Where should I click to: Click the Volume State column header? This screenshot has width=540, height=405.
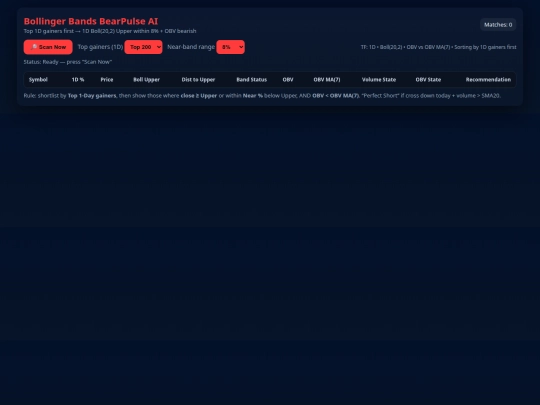pos(379,80)
